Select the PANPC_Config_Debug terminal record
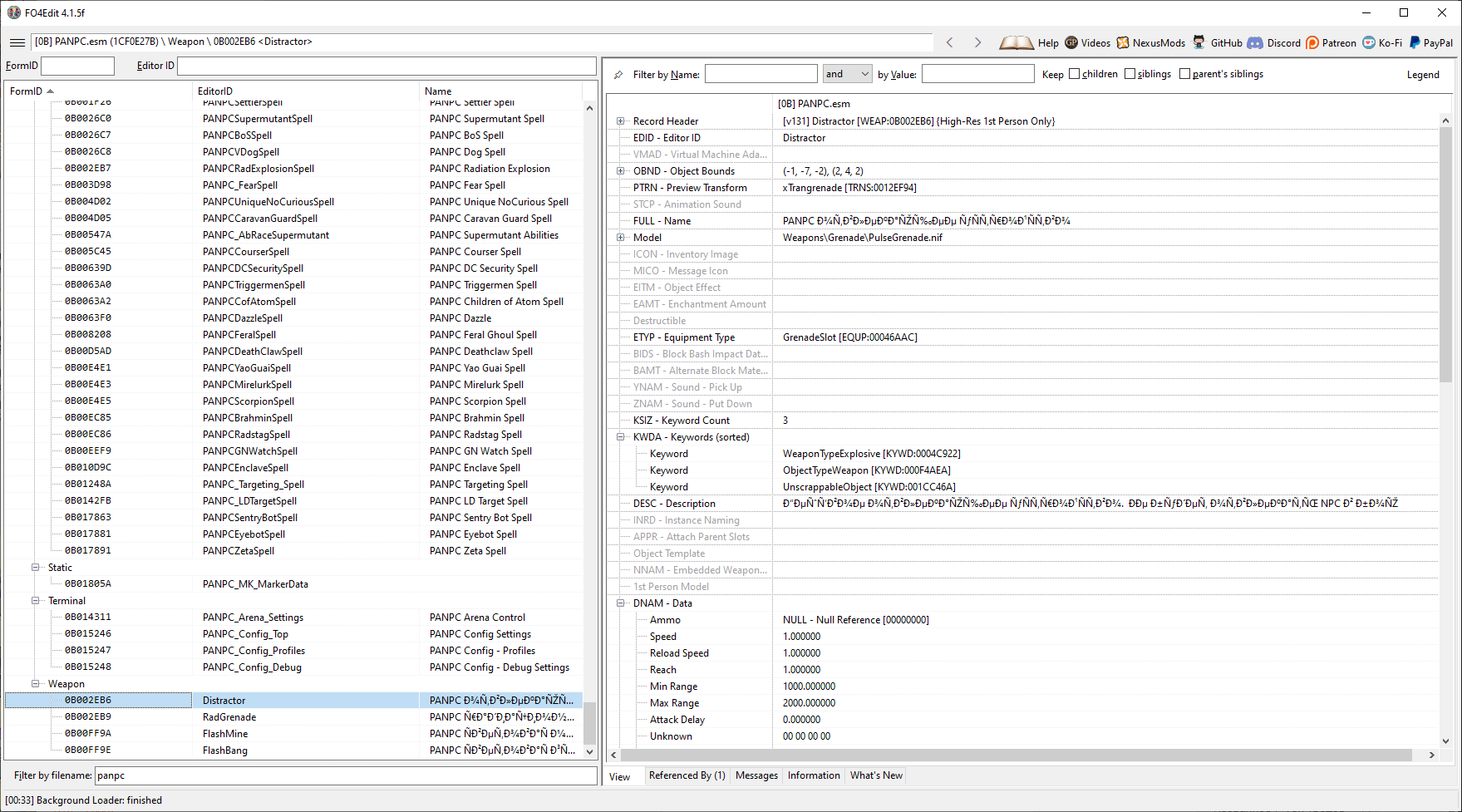1462x812 pixels. [293, 667]
